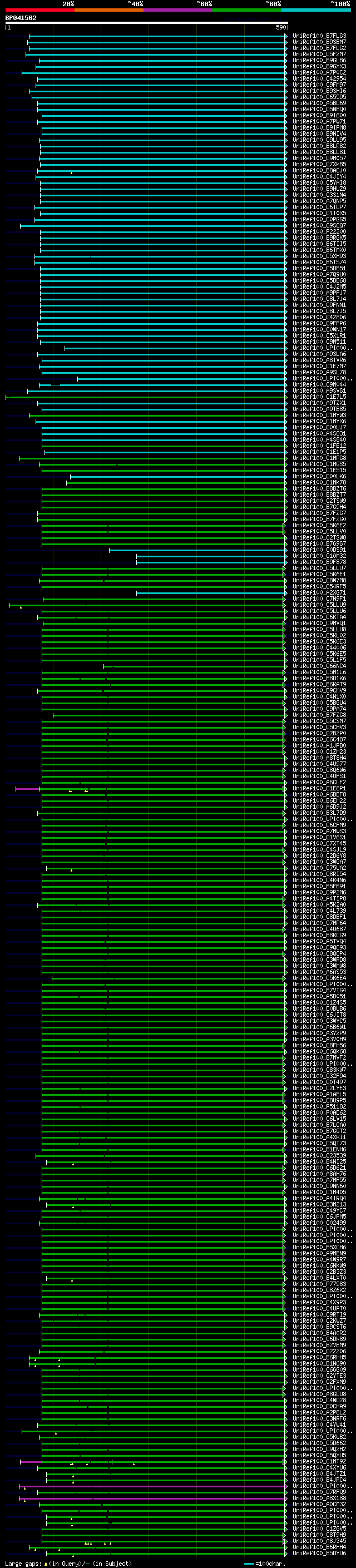
Task: Click the green ~80% identity legend bar
Action: tap(247, 11)
